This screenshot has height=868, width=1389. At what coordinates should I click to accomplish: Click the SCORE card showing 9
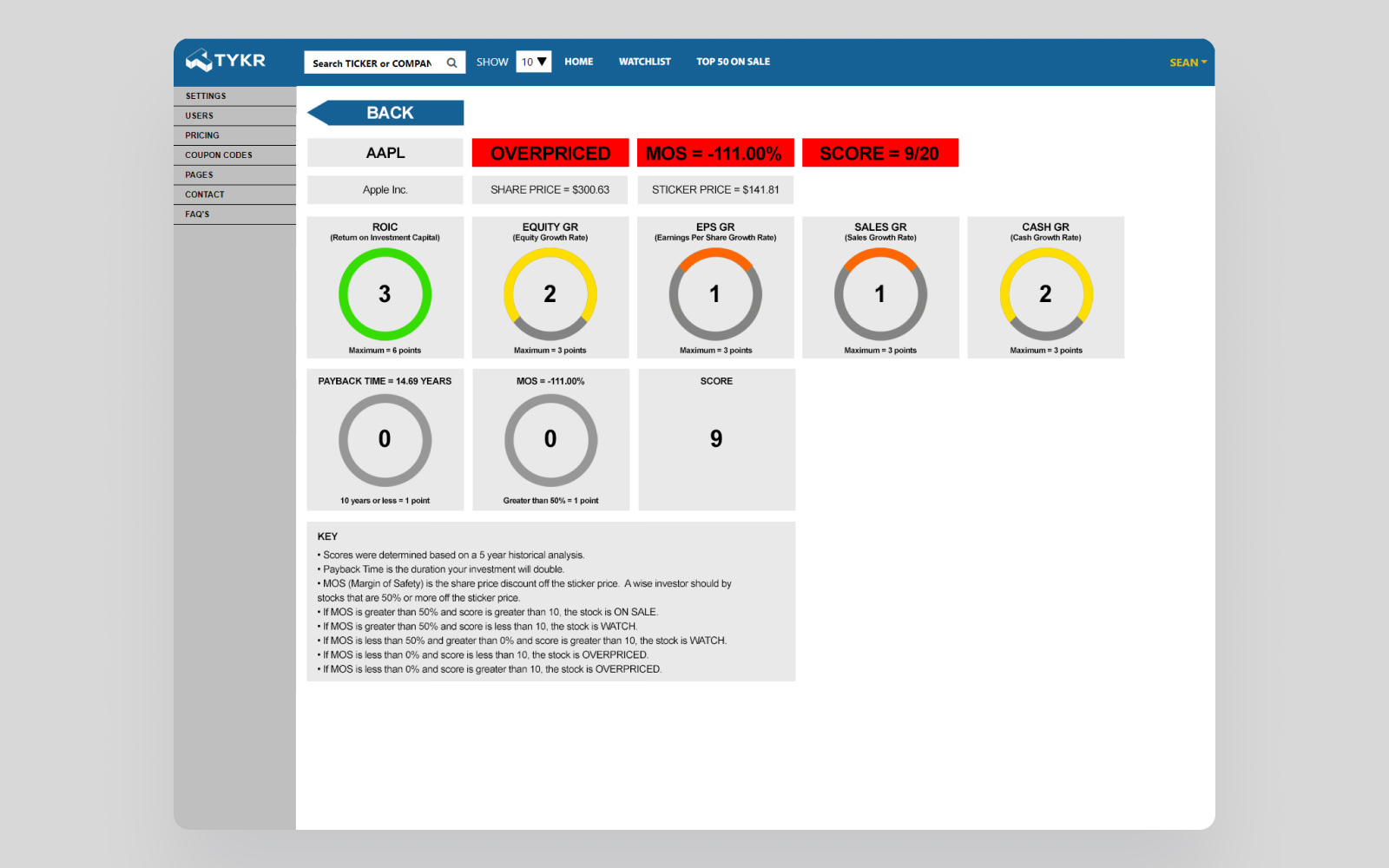[717, 439]
